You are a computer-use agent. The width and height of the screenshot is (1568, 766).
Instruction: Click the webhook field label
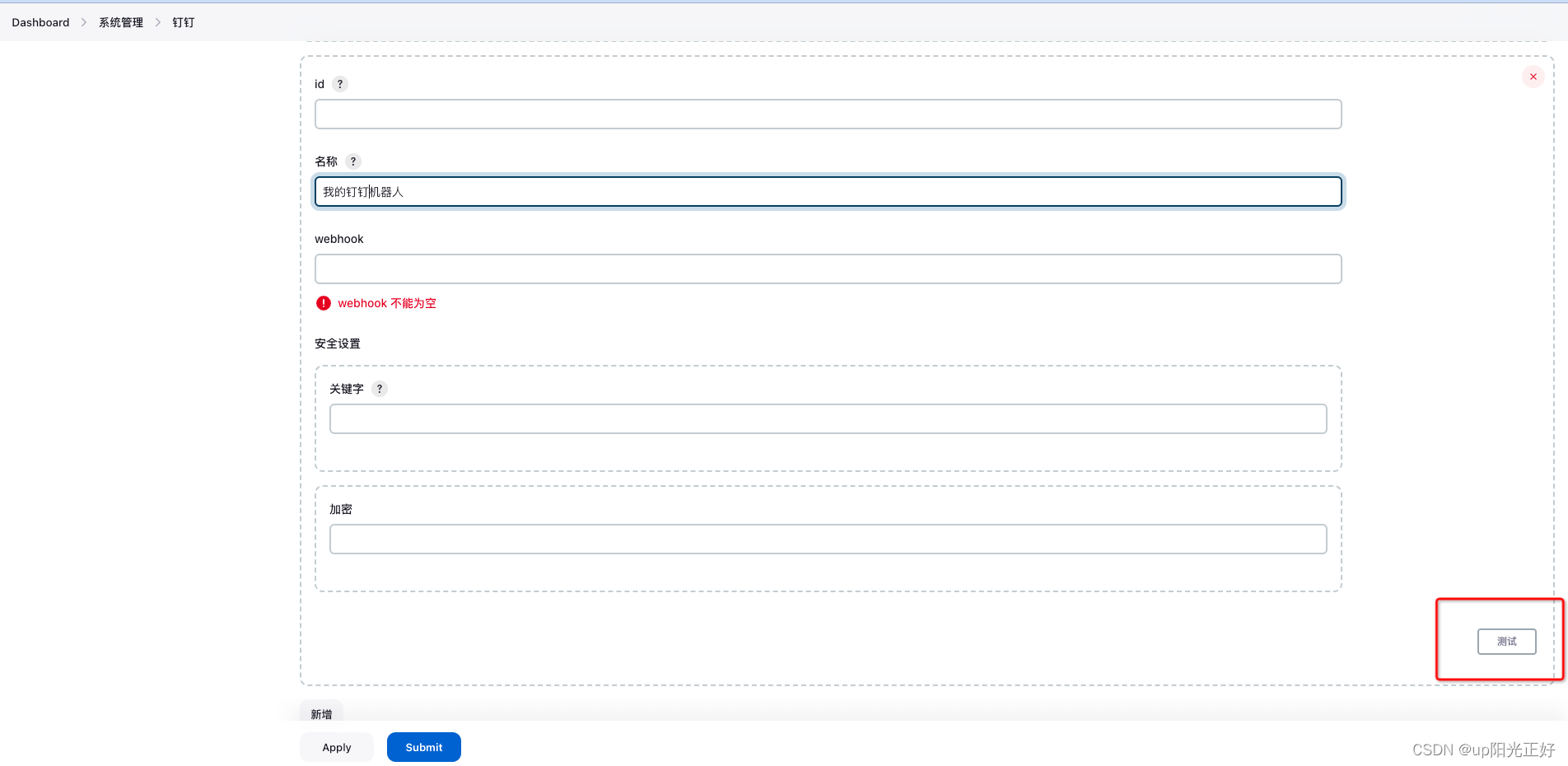pyautogui.click(x=339, y=239)
